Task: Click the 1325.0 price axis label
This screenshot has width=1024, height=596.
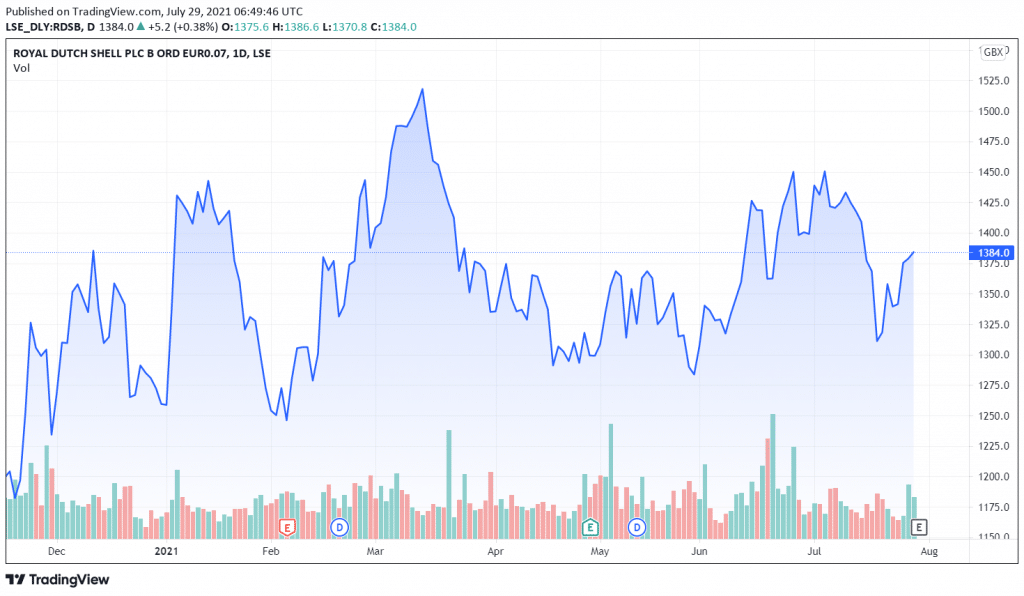Action: point(993,324)
